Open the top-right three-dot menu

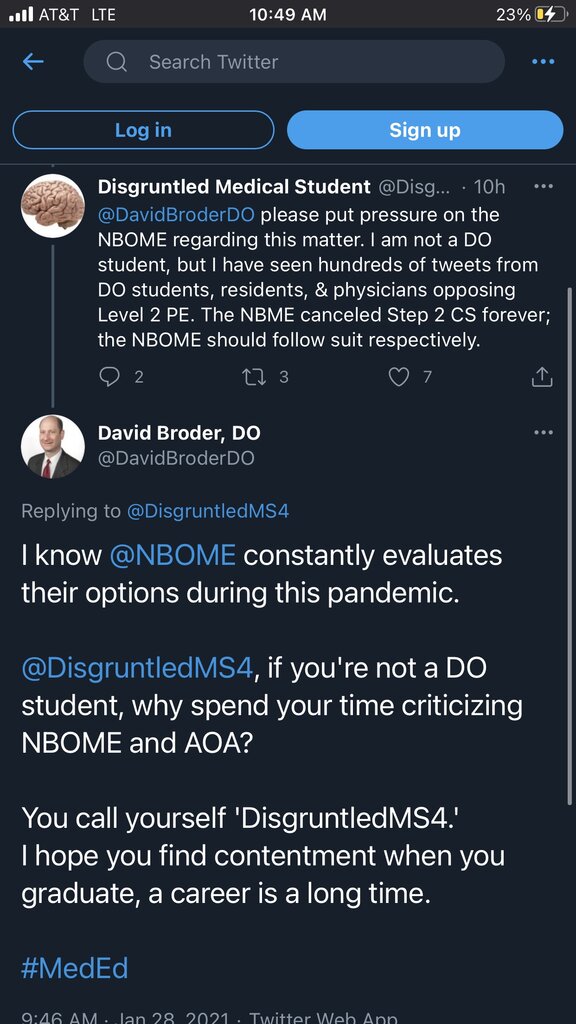tap(543, 61)
